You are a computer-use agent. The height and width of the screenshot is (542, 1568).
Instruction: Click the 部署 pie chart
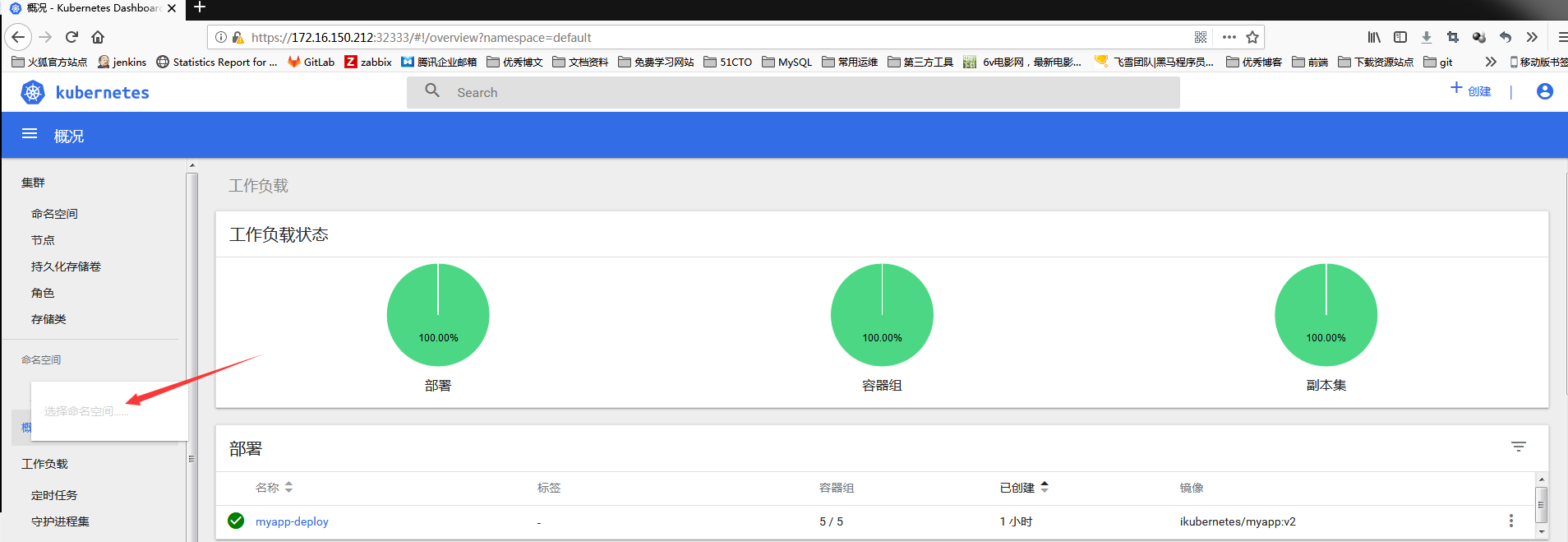point(438,315)
